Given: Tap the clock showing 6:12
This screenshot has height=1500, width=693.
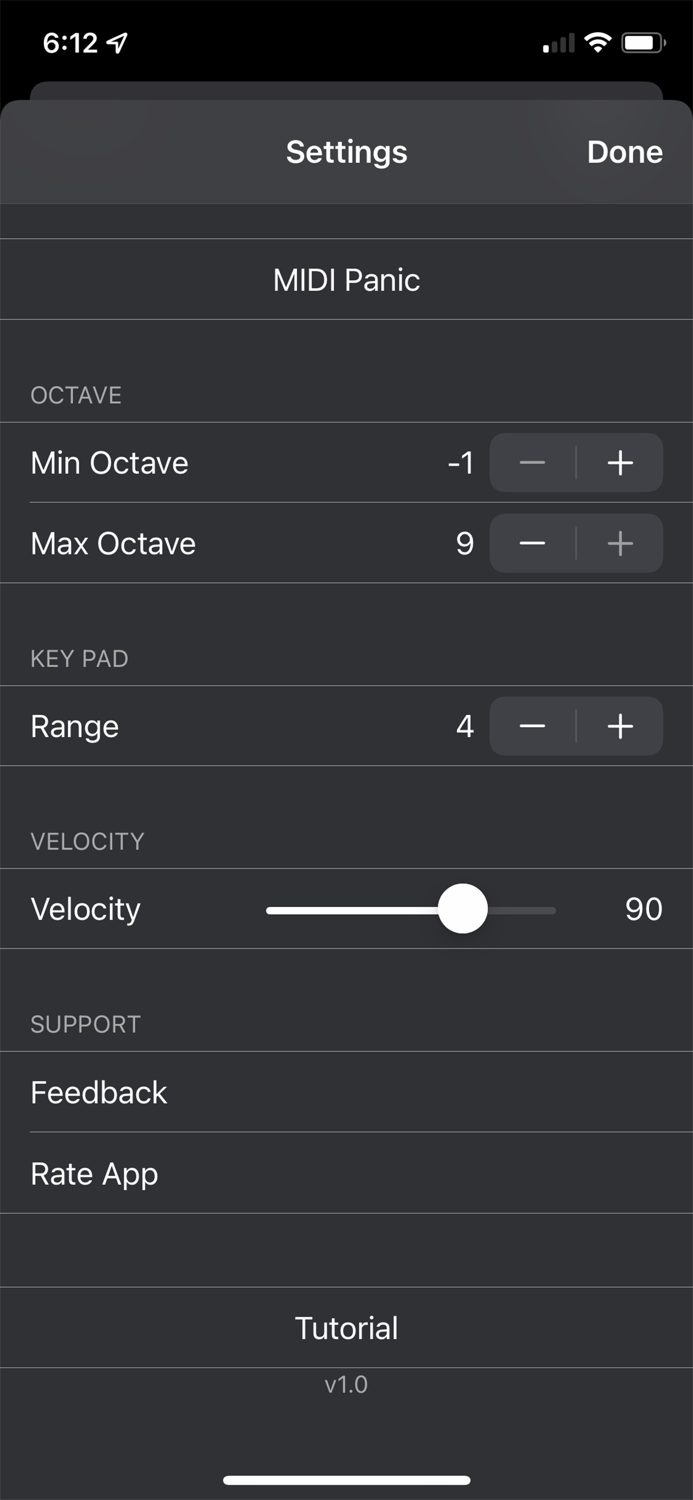Looking at the screenshot, I should coord(70,42).
